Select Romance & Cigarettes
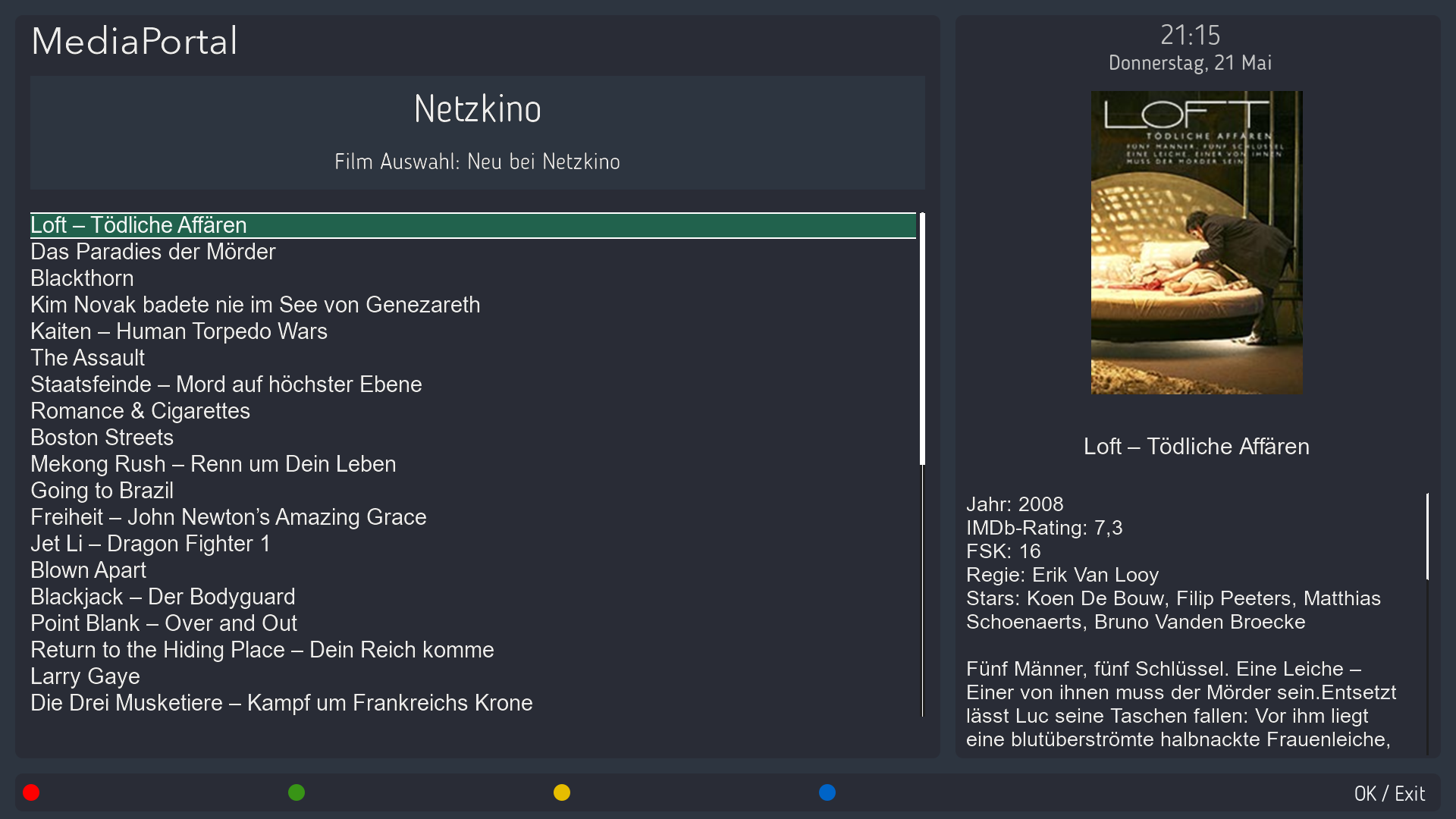Viewport: 1456px width, 819px height. 140,411
